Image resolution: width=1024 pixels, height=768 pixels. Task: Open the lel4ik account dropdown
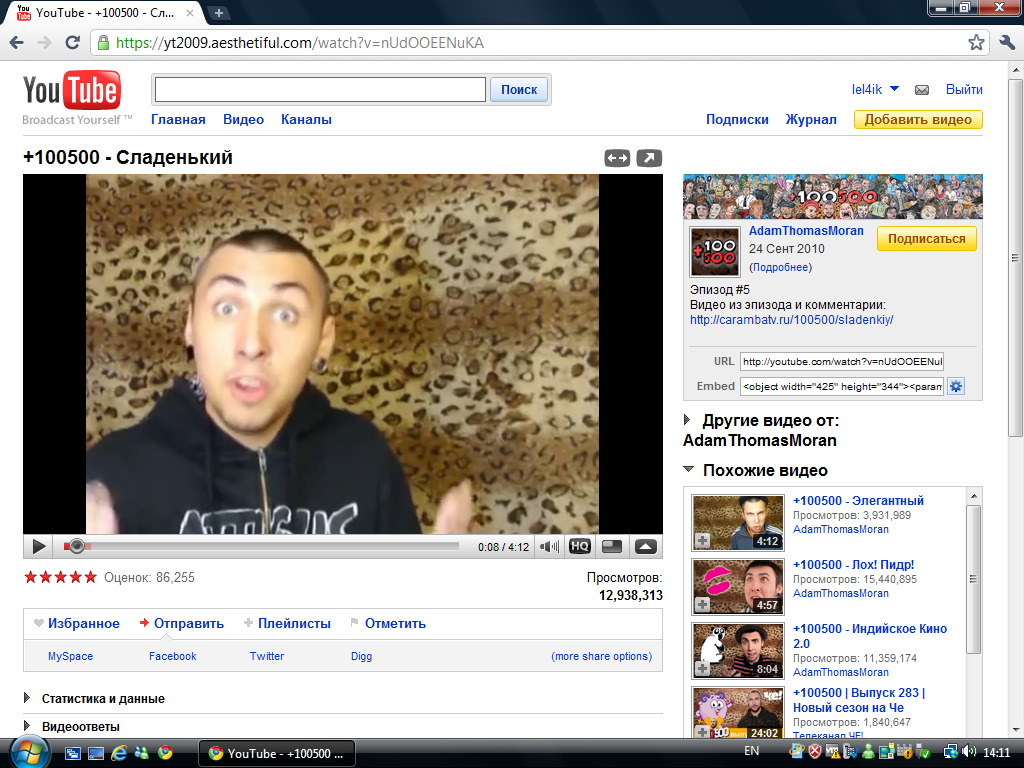(875, 89)
